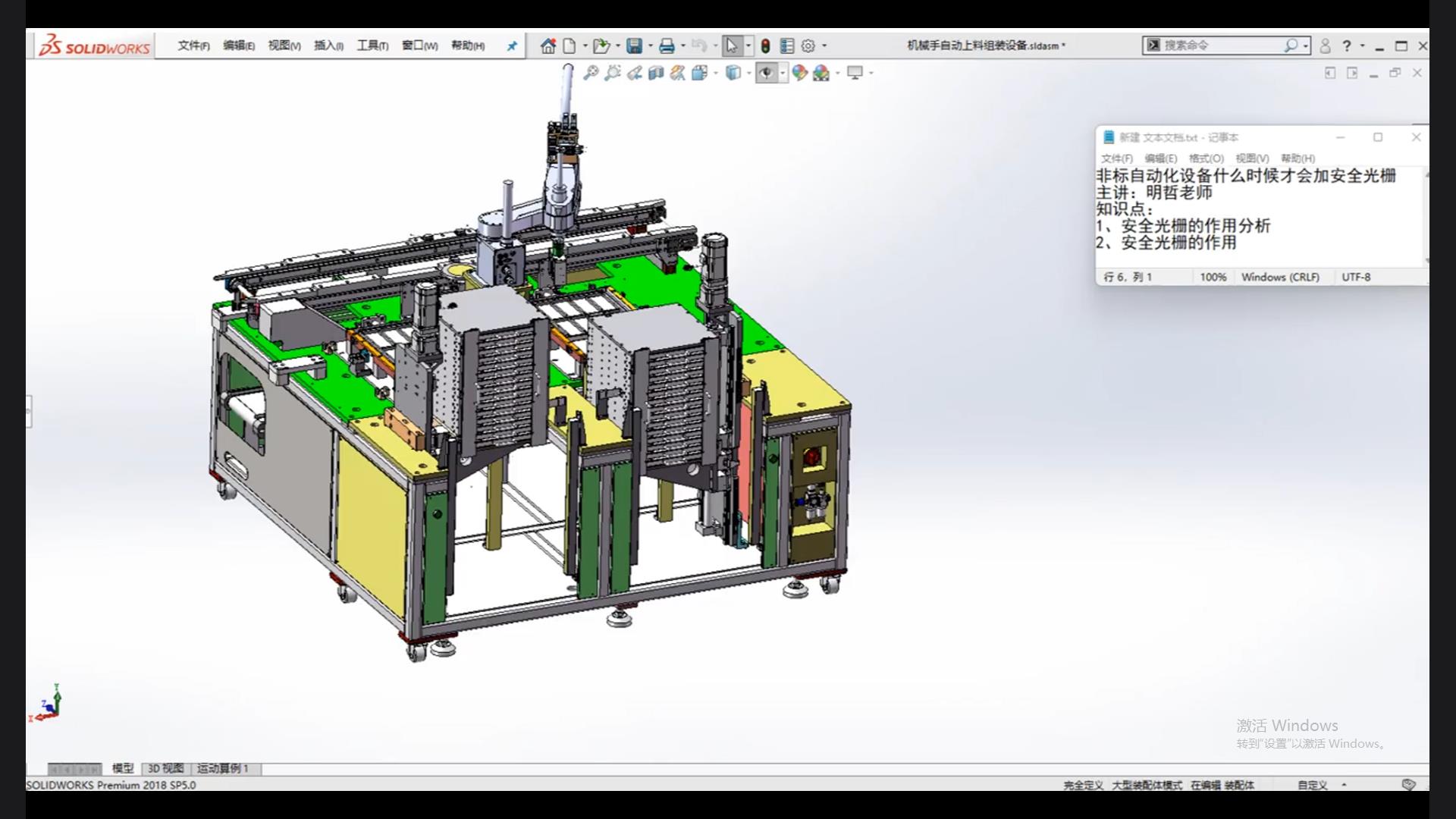Expand the Options gear dropdown arrow

click(824, 45)
